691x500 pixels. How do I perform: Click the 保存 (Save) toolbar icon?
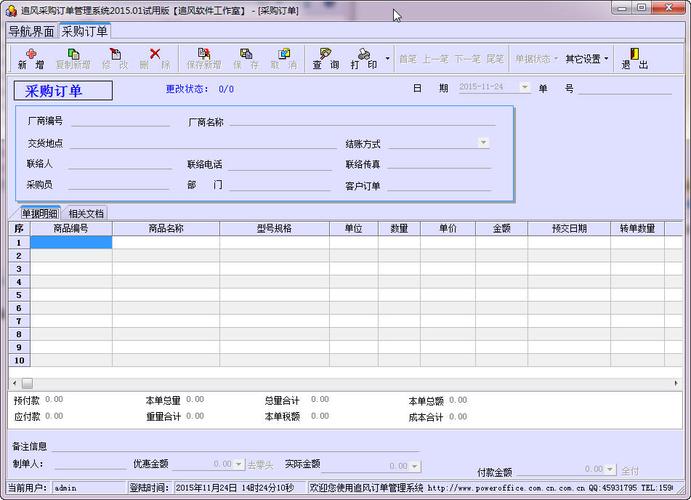(x=246, y=59)
